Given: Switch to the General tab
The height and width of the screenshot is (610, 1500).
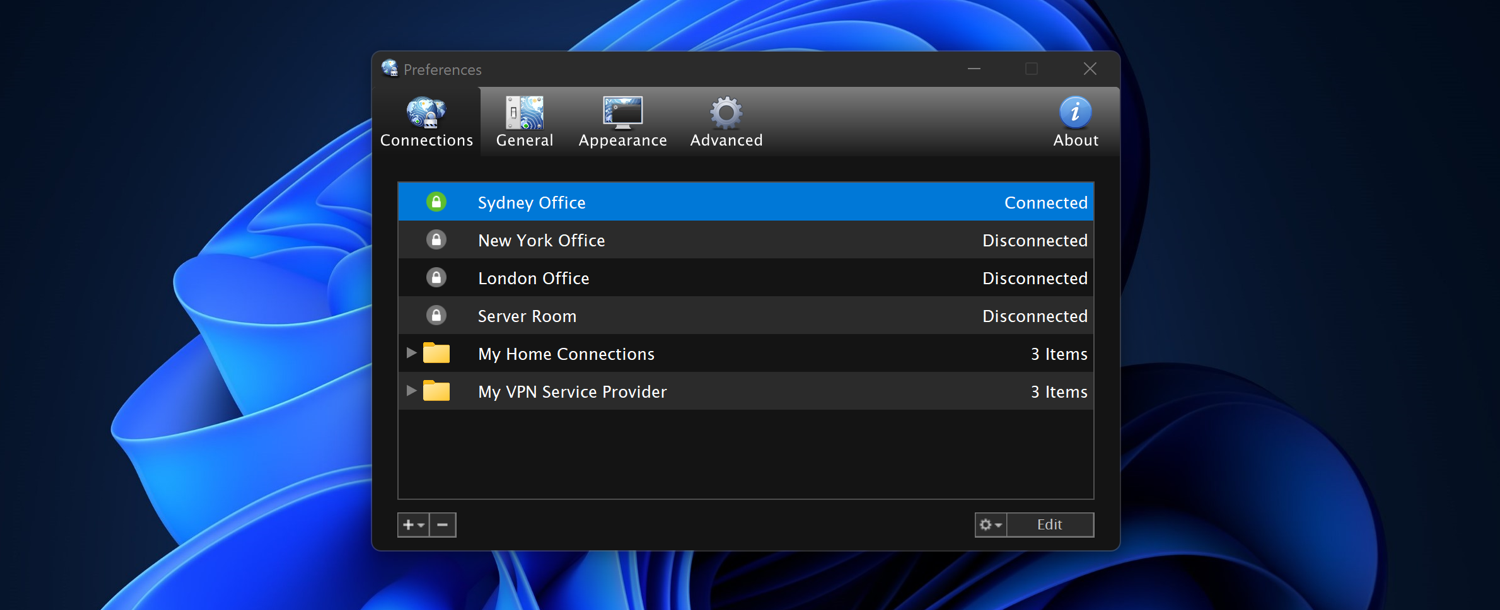Looking at the screenshot, I should [x=524, y=122].
